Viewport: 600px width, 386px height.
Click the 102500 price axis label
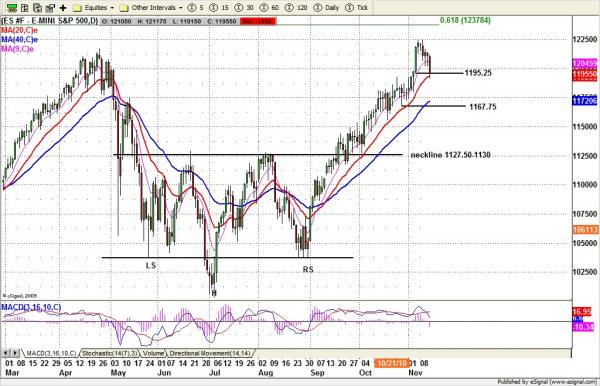coord(584,272)
